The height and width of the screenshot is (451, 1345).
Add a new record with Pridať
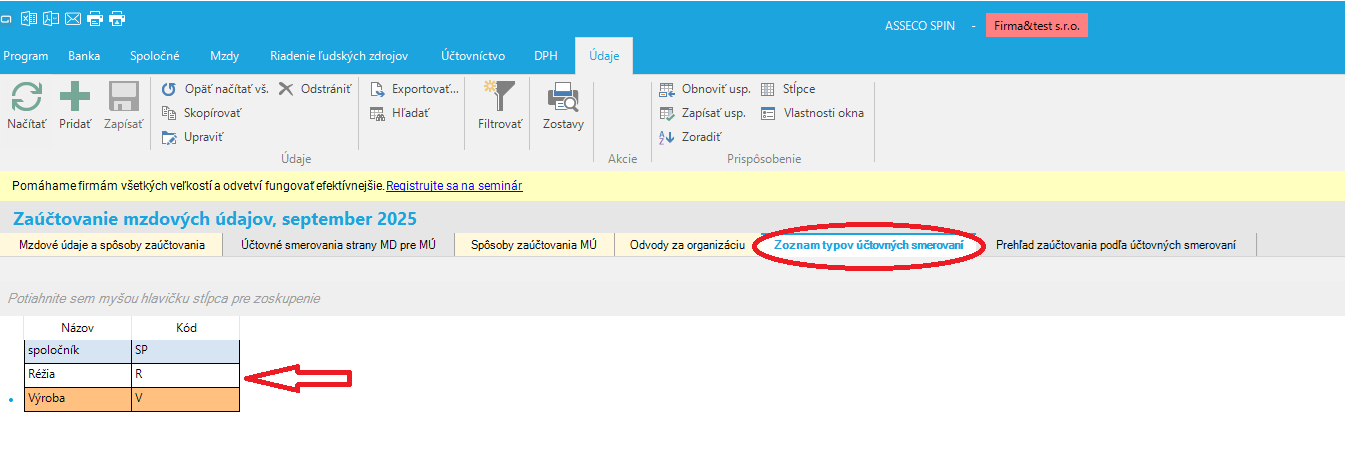tap(74, 105)
